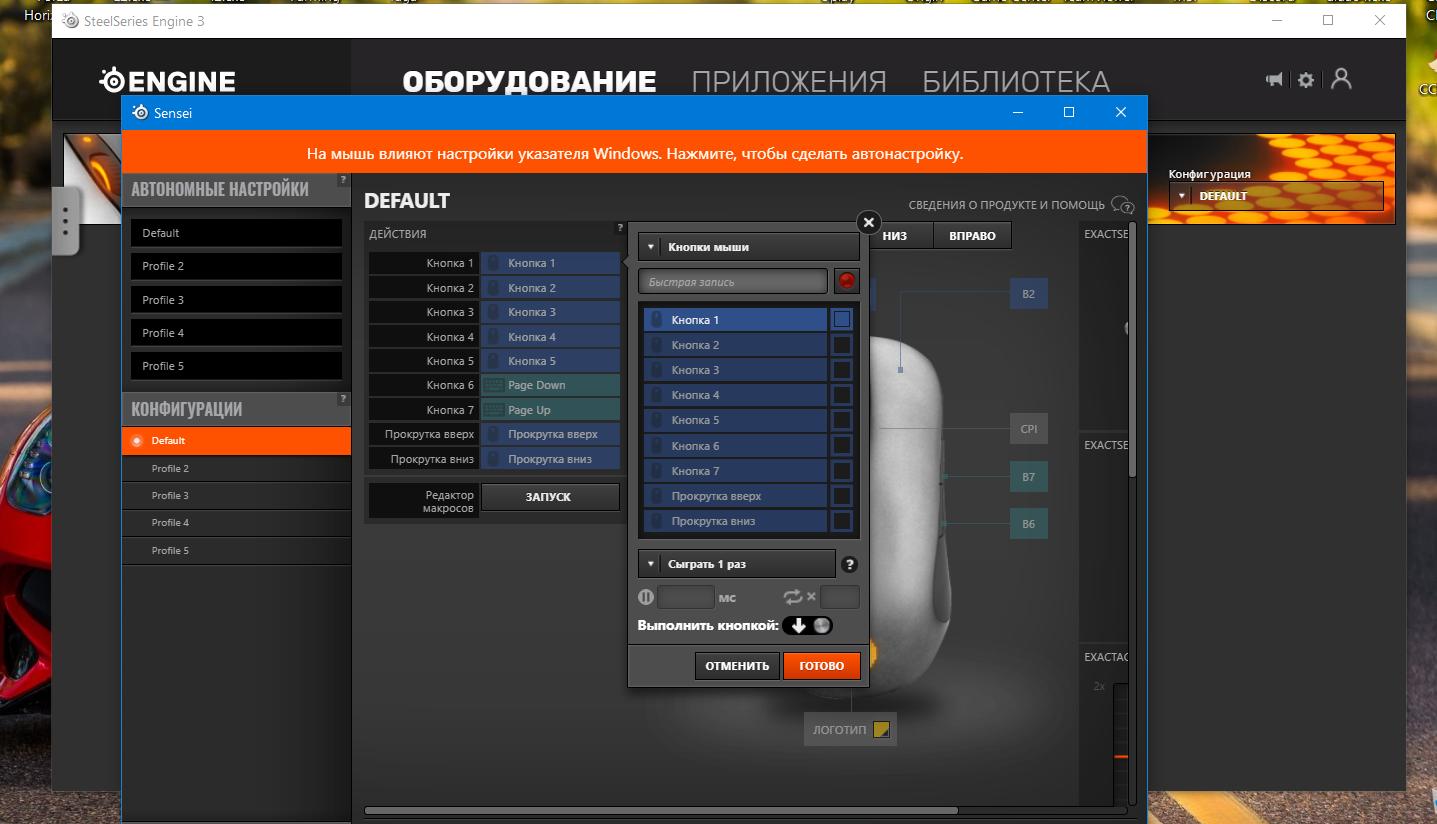Open product info and help chat icon
The width and height of the screenshot is (1437, 824).
point(1122,205)
